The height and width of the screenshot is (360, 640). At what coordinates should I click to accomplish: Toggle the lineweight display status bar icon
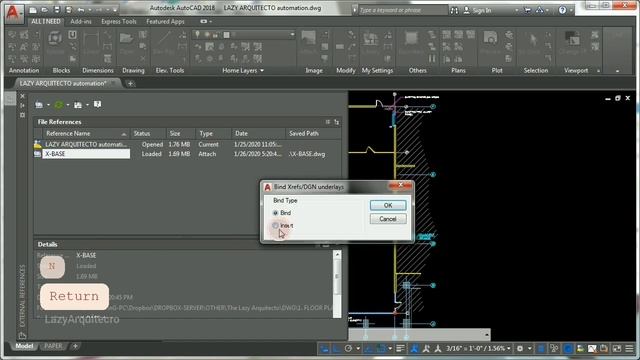tap(400, 349)
